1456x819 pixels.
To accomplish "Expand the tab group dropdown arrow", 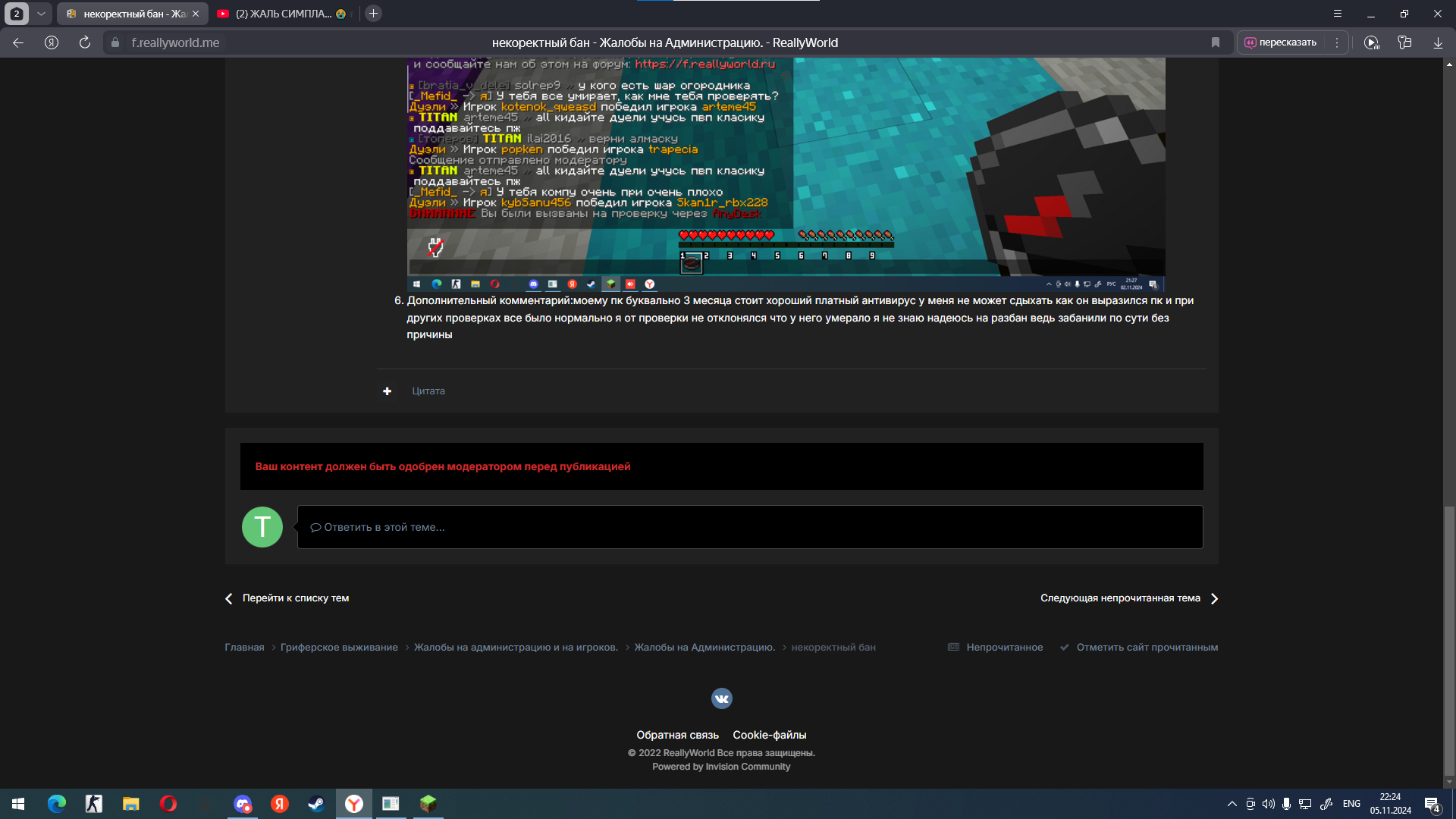I will [x=41, y=14].
